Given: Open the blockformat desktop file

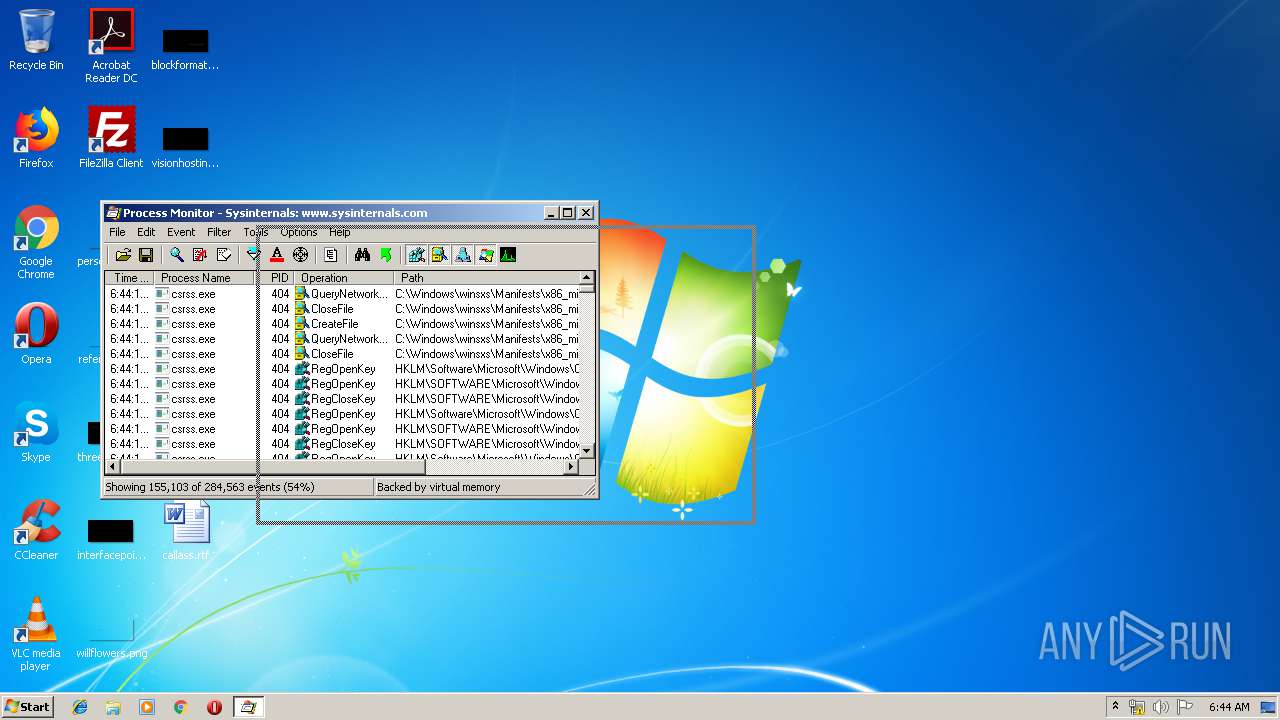Looking at the screenshot, I should pos(186,46).
